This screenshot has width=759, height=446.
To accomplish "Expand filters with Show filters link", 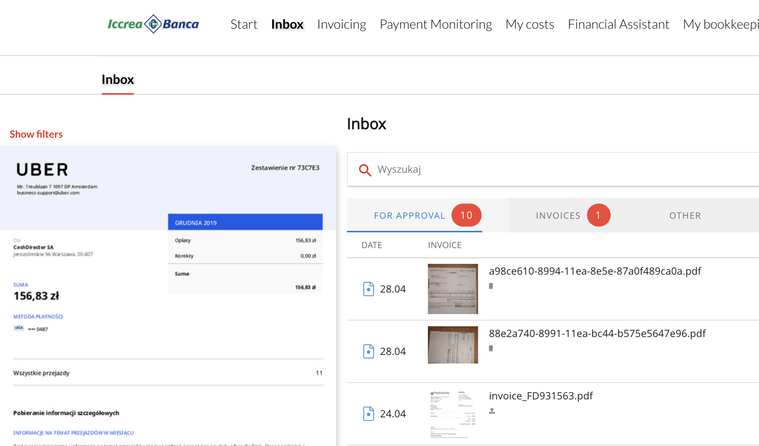I will pos(36,134).
